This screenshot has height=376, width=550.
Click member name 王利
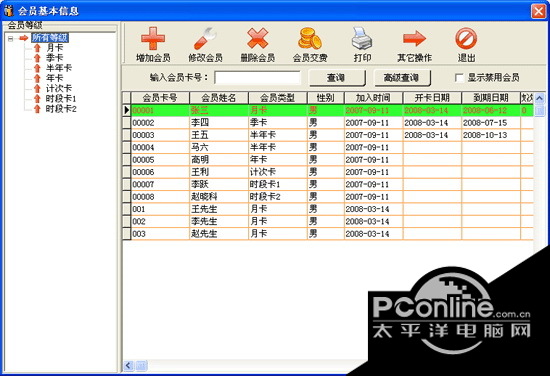200,172
